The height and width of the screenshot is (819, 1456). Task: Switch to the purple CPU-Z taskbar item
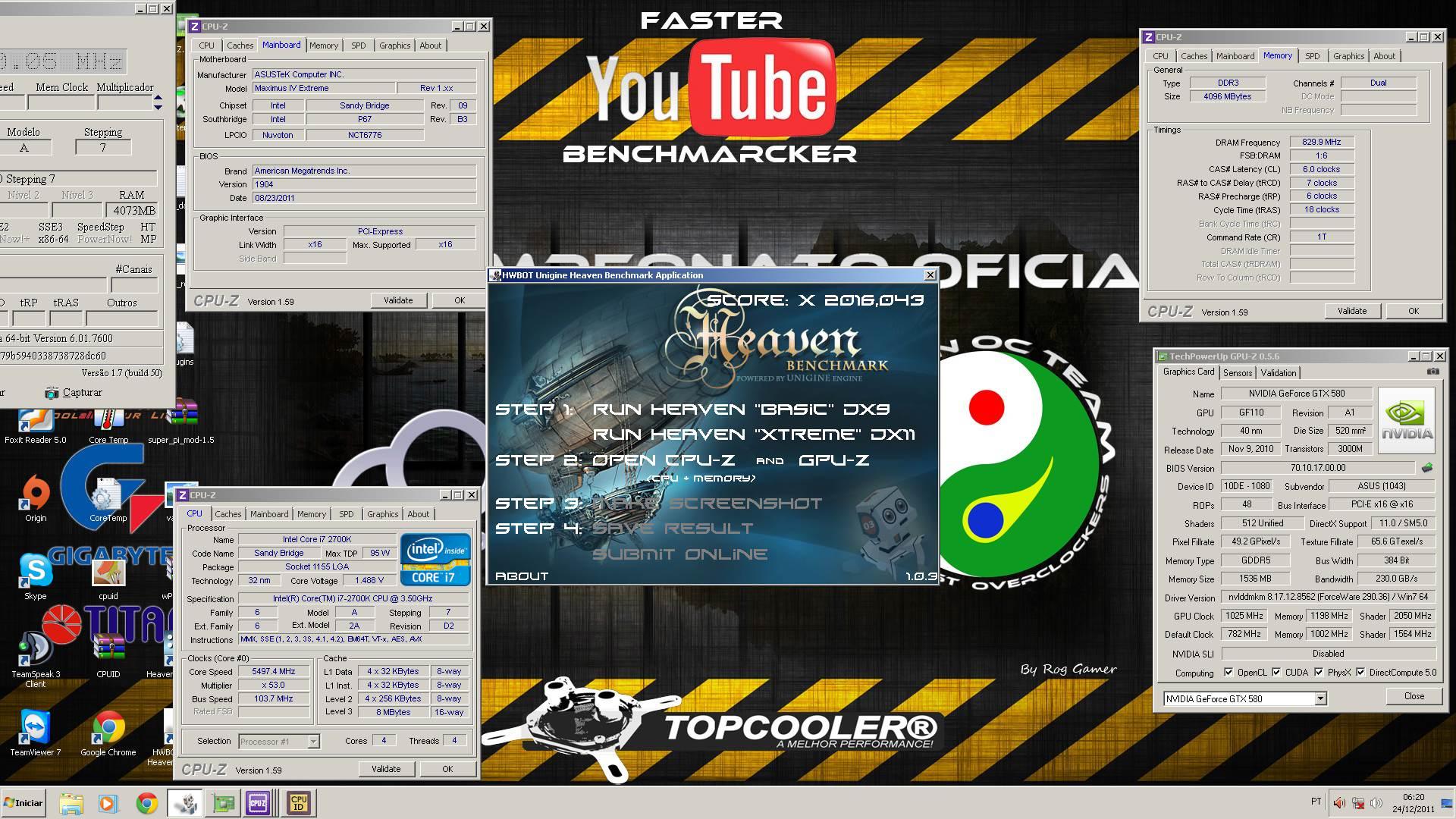click(x=258, y=803)
